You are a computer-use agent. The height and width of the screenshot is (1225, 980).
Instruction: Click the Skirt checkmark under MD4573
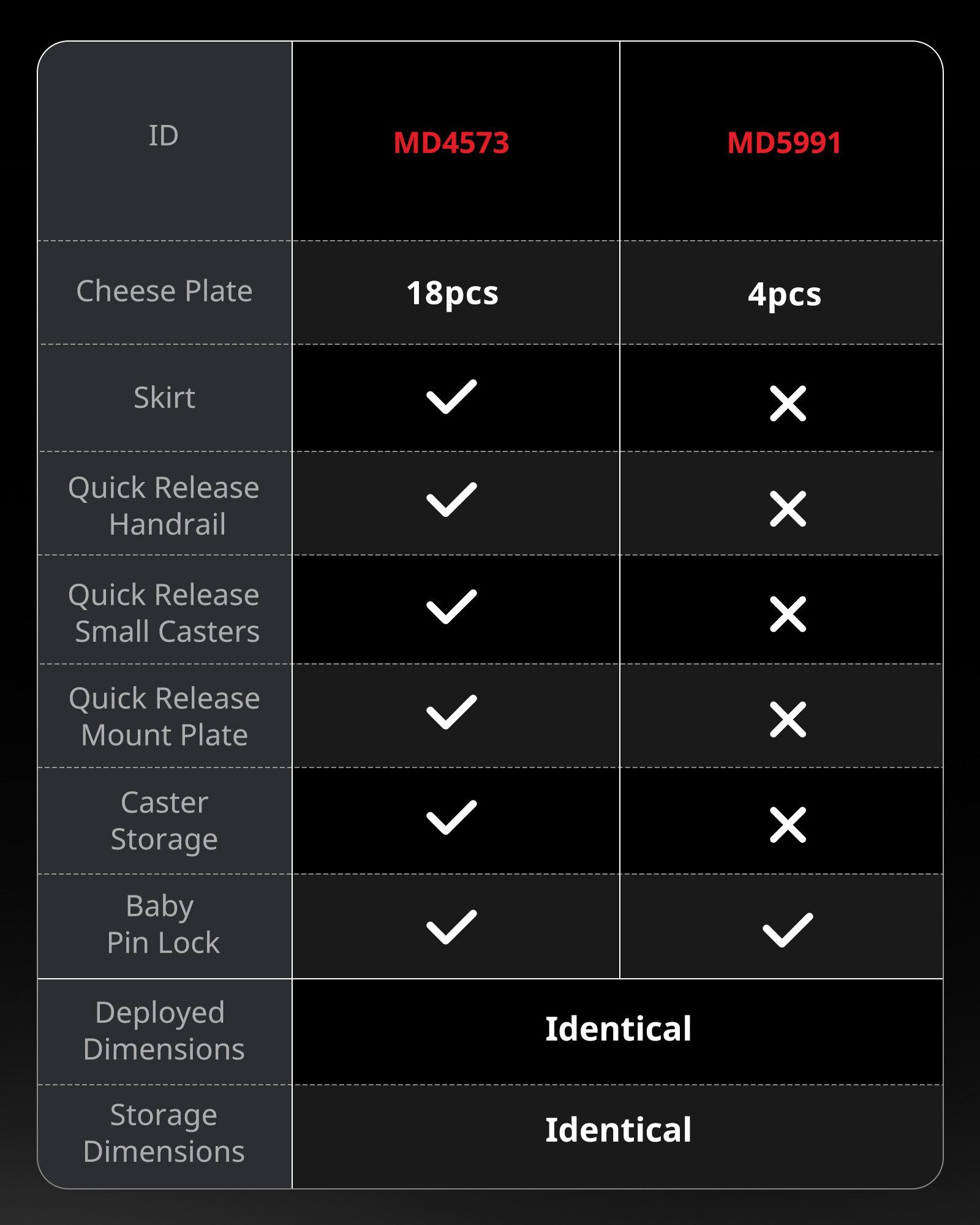tap(451, 397)
